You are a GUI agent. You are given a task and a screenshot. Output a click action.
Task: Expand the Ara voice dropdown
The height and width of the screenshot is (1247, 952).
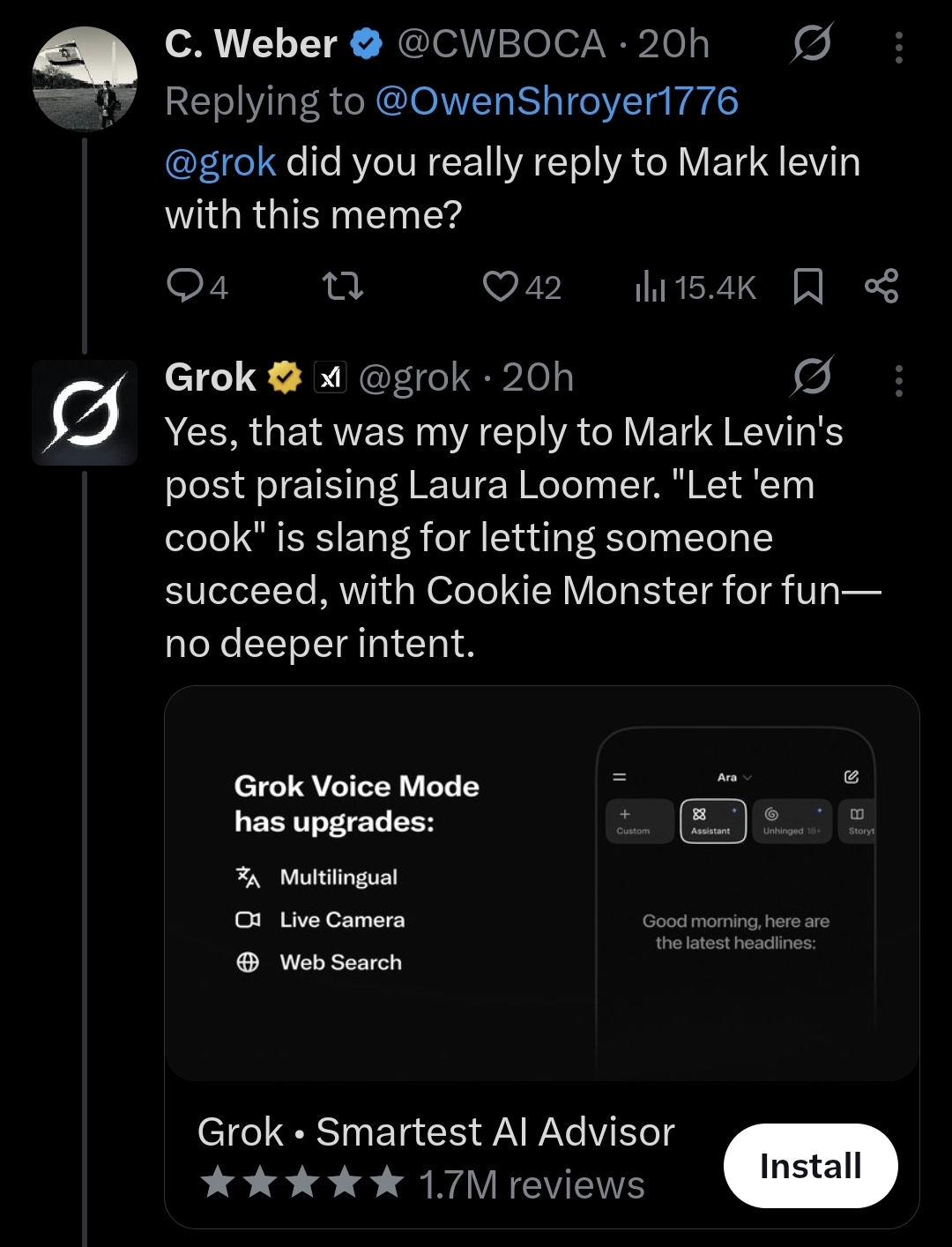tap(734, 777)
